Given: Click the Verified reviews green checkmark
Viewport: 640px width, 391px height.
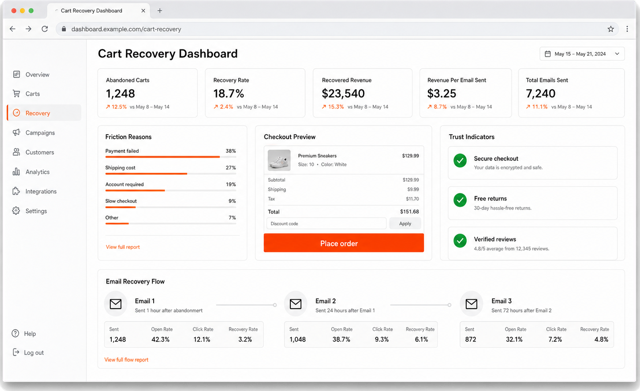Looking at the screenshot, I should [x=460, y=241].
